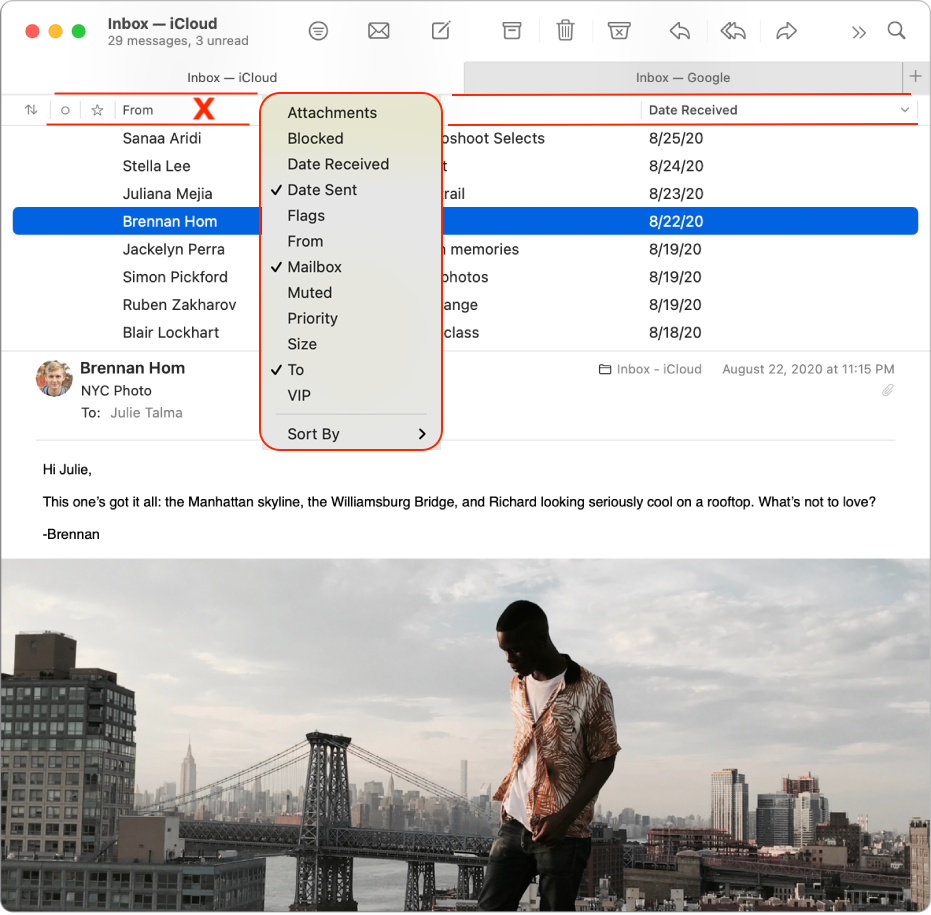Open message from Stella Lee

point(465,166)
